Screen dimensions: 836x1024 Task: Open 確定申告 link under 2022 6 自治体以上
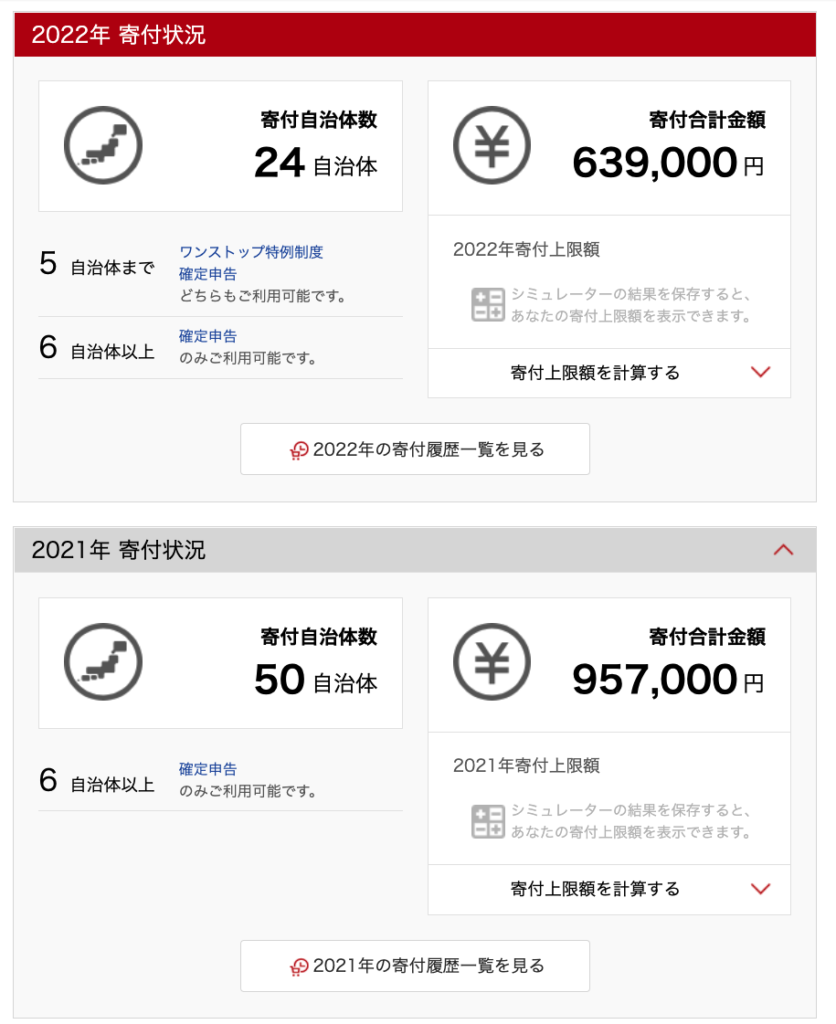(208, 336)
